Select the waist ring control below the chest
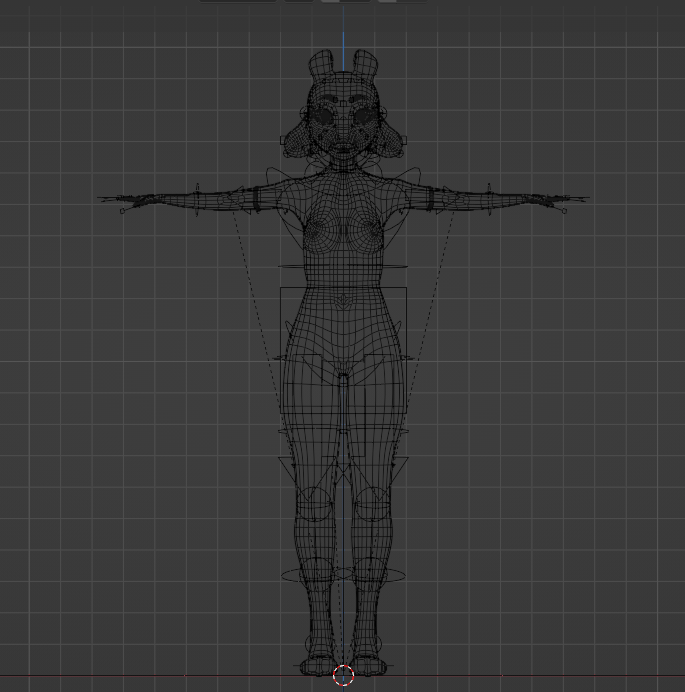This screenshot has height=692, width=685. pos(343,267)
